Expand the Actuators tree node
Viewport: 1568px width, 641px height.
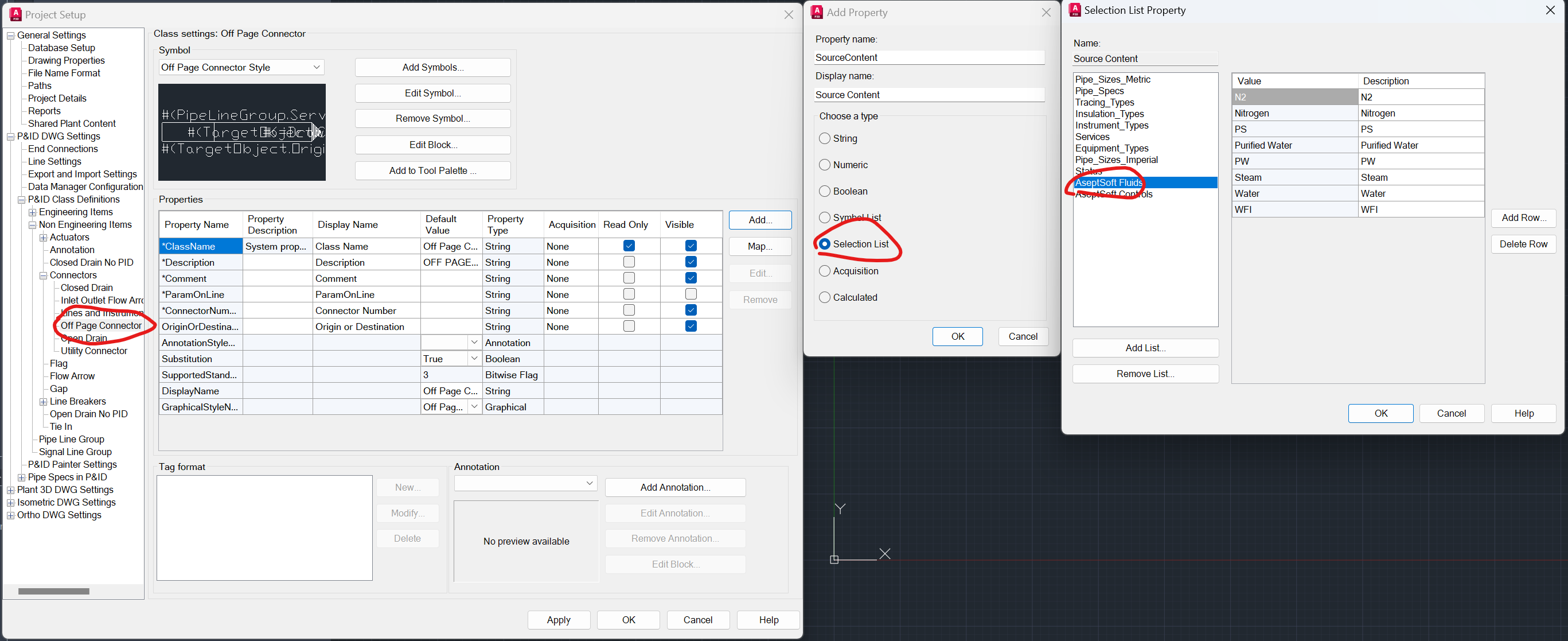(x=43, y=238)
